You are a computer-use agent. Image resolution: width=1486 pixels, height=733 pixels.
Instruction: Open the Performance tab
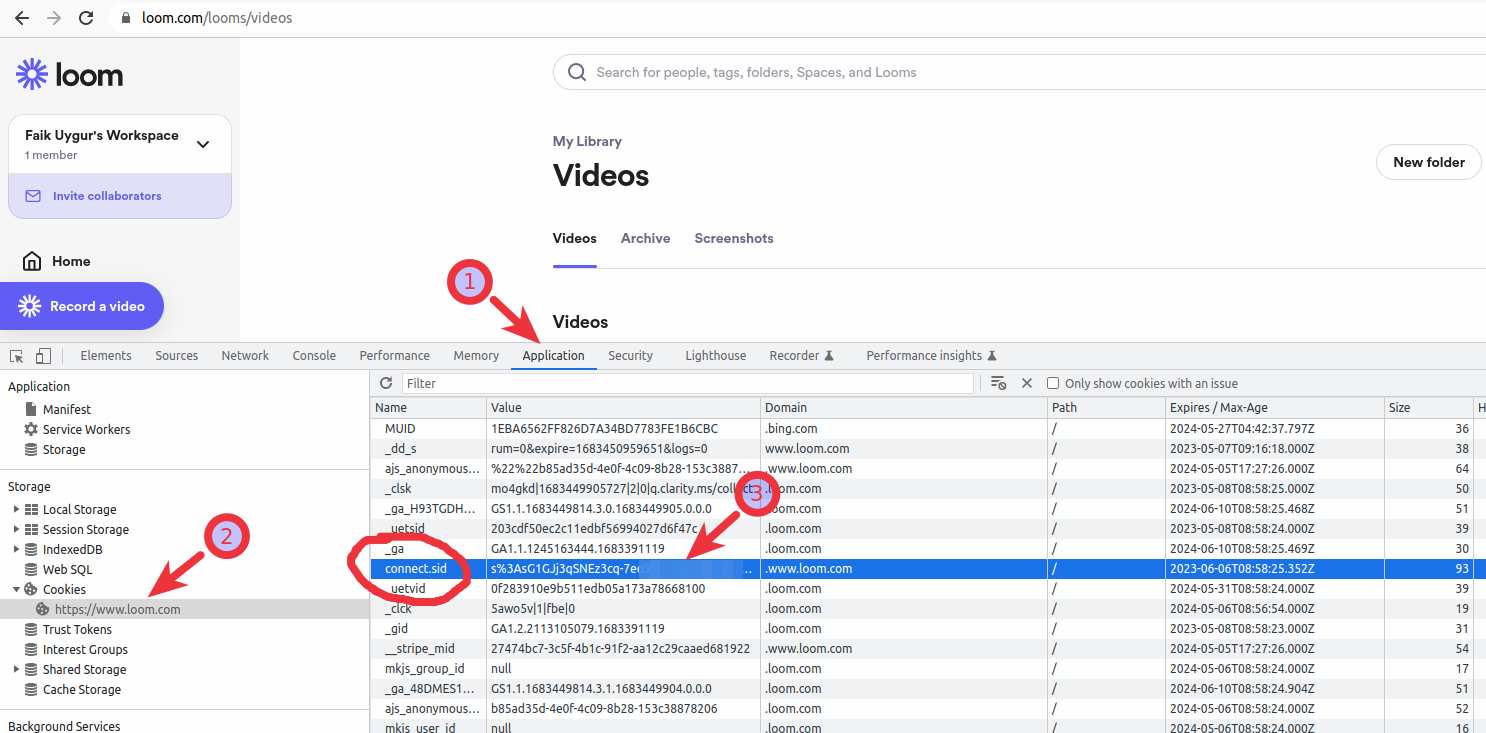[x=395, y=356]
